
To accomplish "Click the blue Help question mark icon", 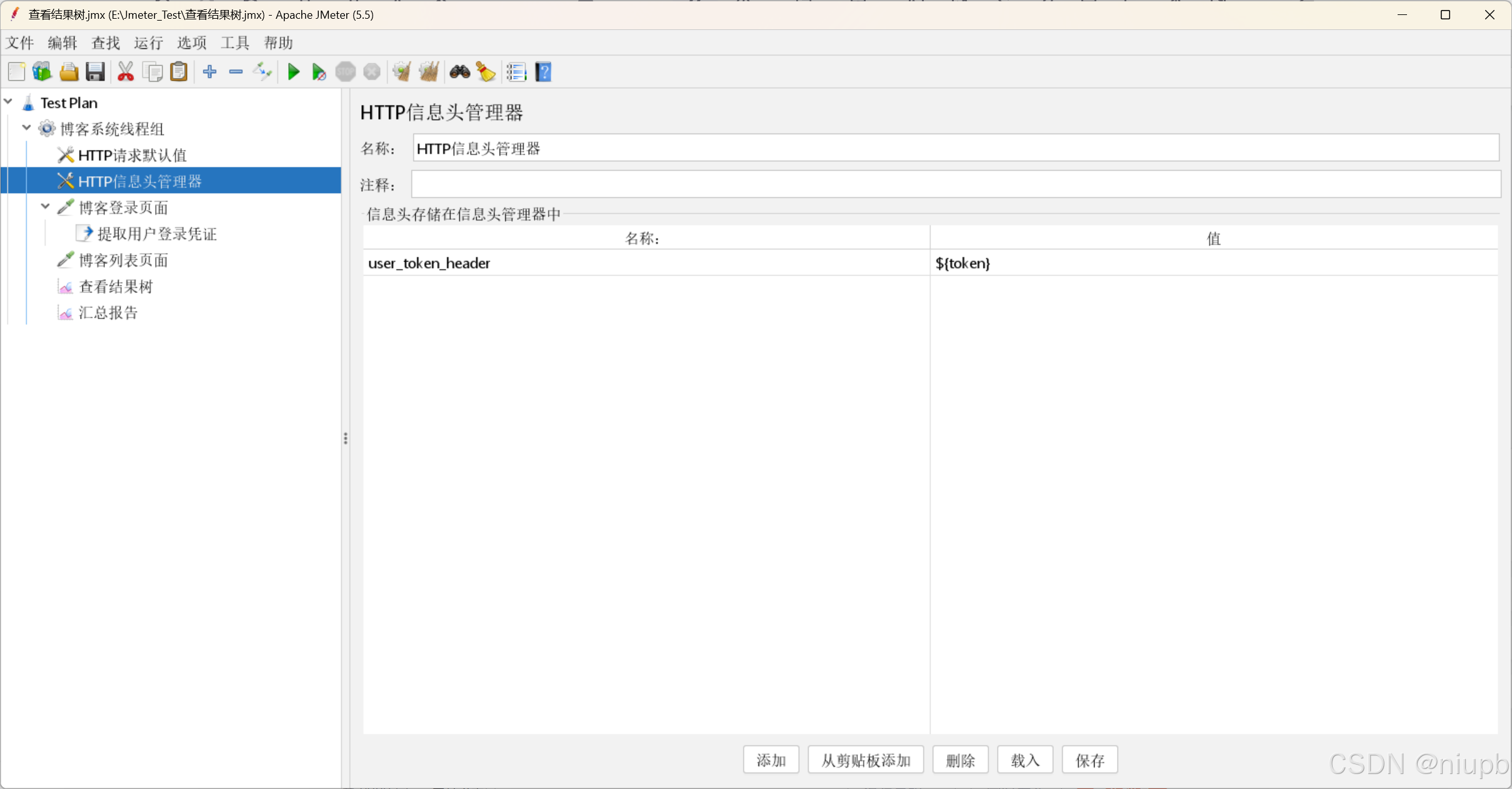I will 543,72.
